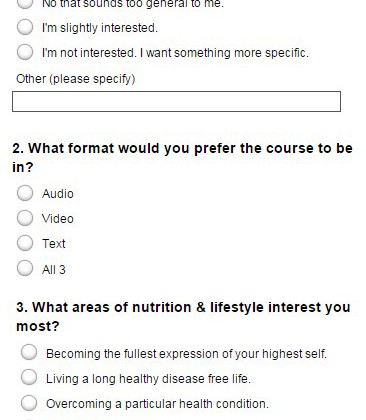Choose "Becoming the fullest expression" radio button

(x=29, y=352)
